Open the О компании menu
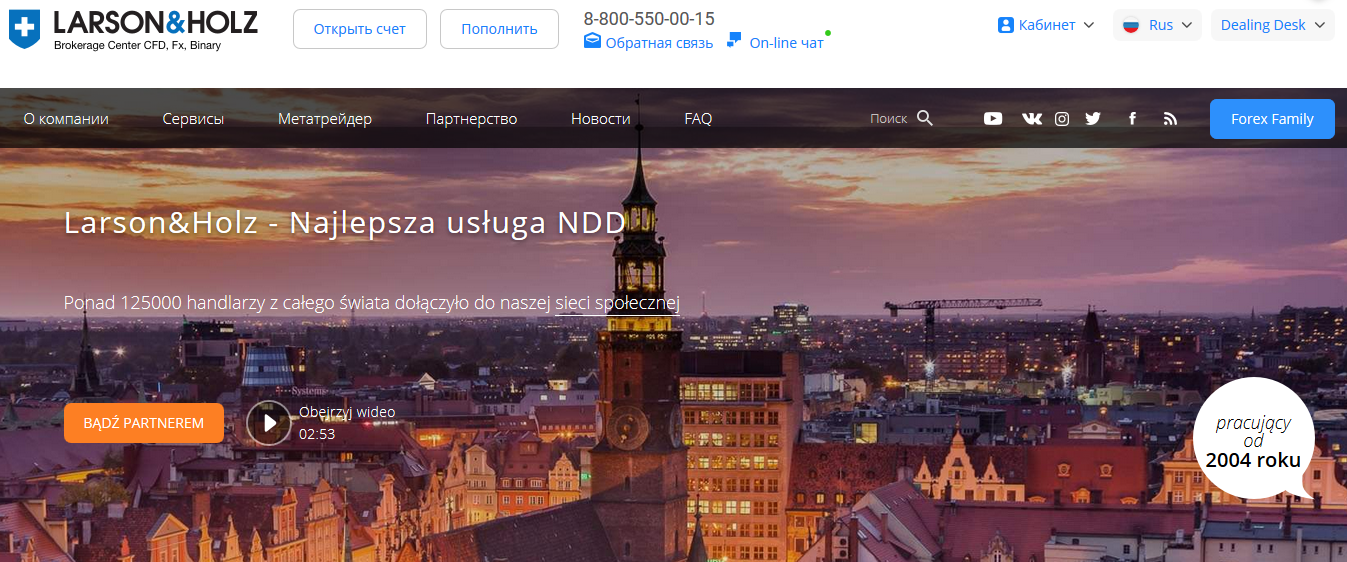The image size is (1347, 562). pos(66,118)
